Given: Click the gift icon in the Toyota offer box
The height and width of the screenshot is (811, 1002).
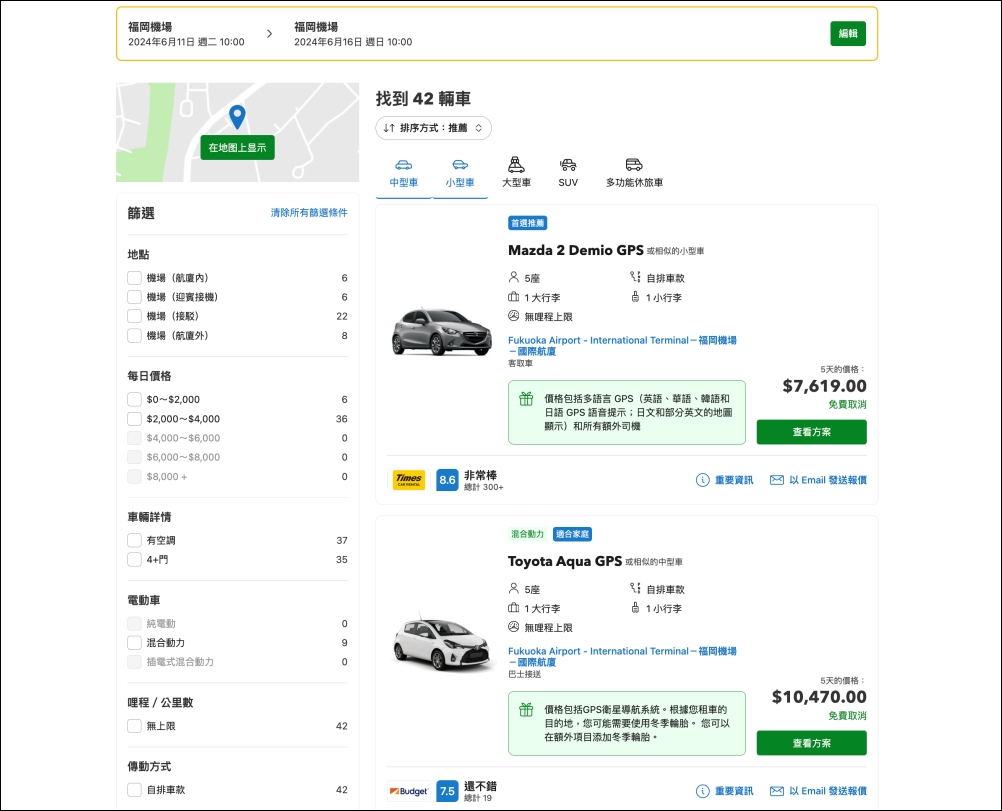Looking at the screenshot, I should [x=526, y=710].
